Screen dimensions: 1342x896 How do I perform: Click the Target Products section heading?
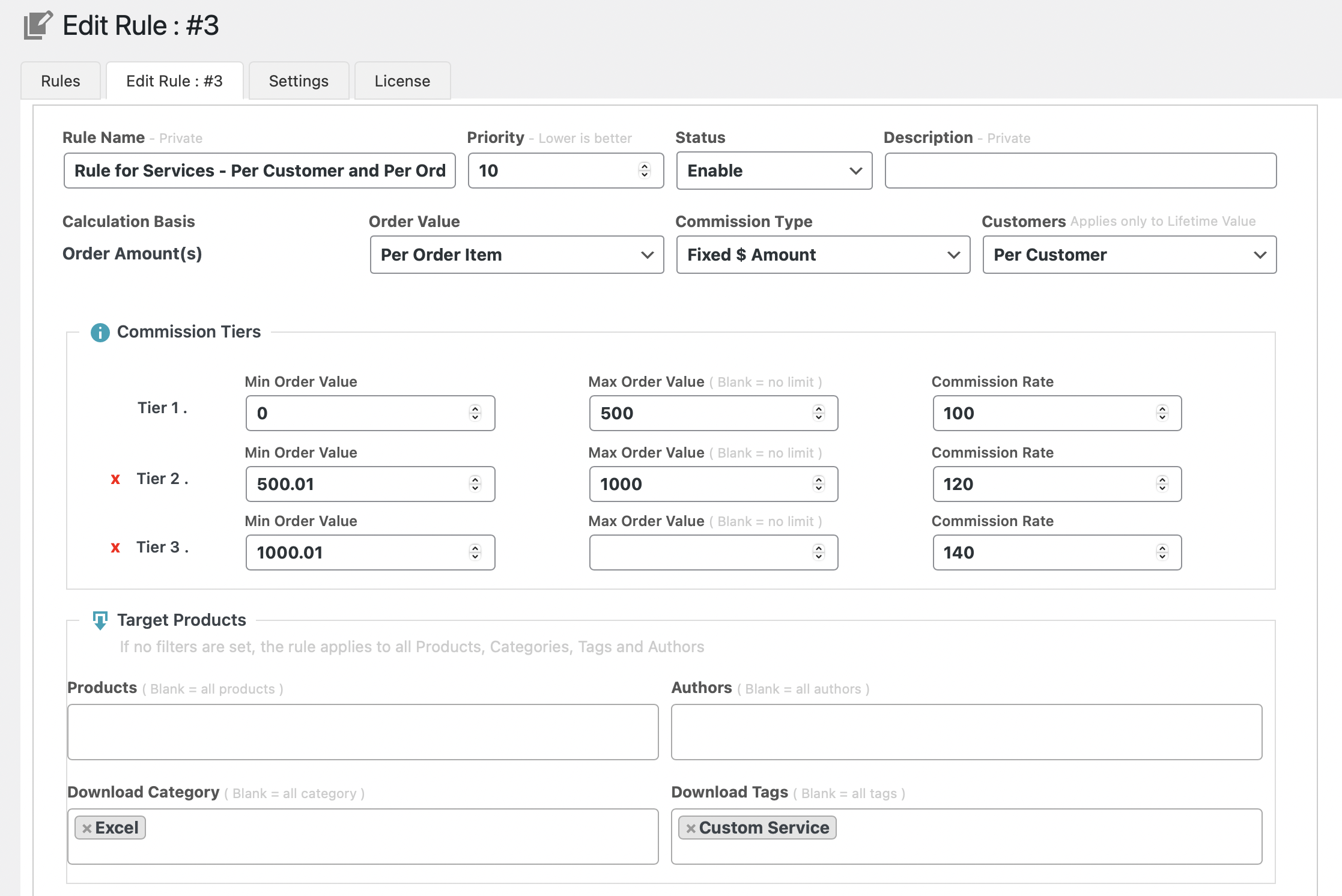181,620
